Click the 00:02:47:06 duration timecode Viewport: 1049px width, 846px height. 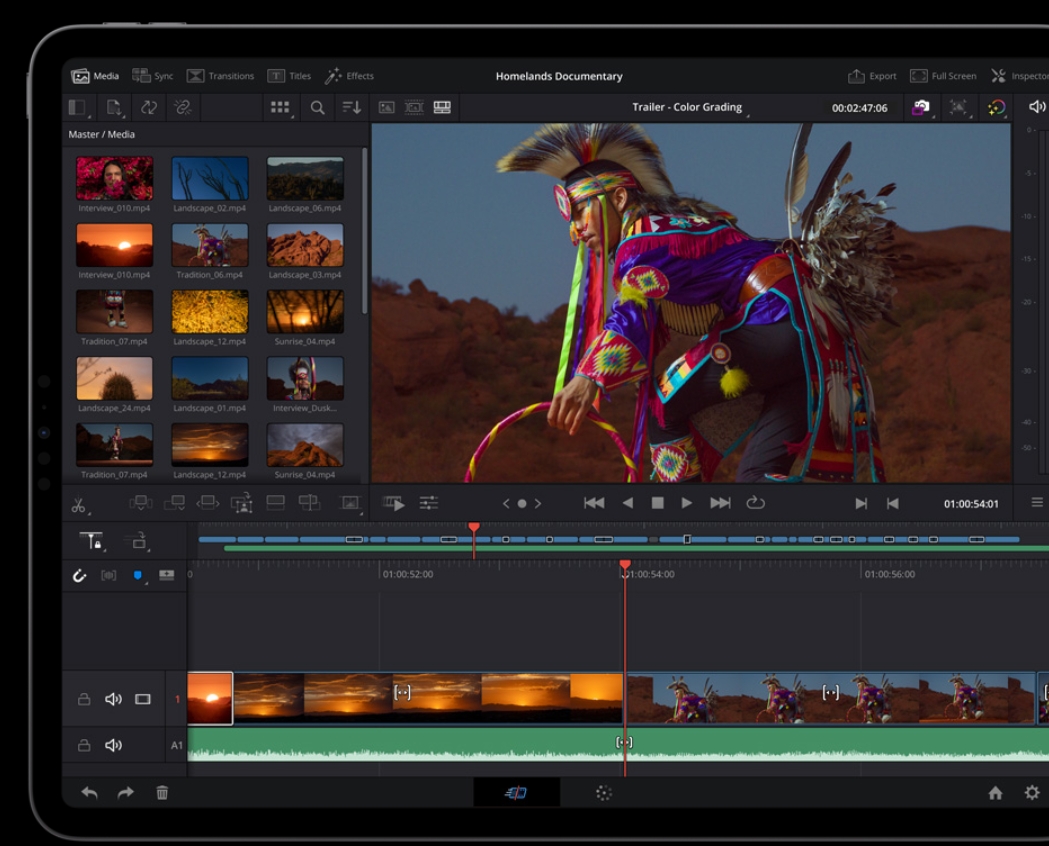tap(860, 108)
